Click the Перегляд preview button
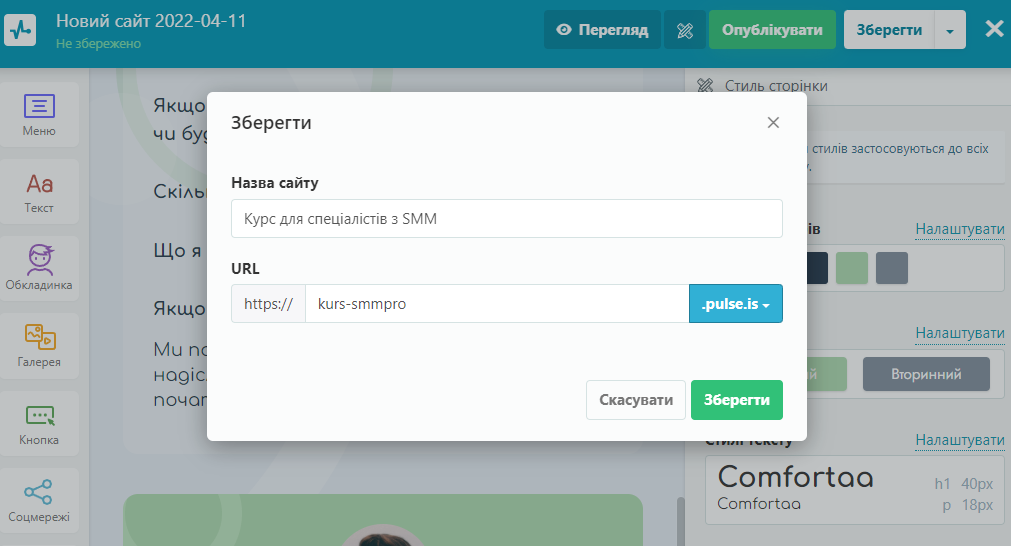The image size is (1011, 546). point(602,30)
